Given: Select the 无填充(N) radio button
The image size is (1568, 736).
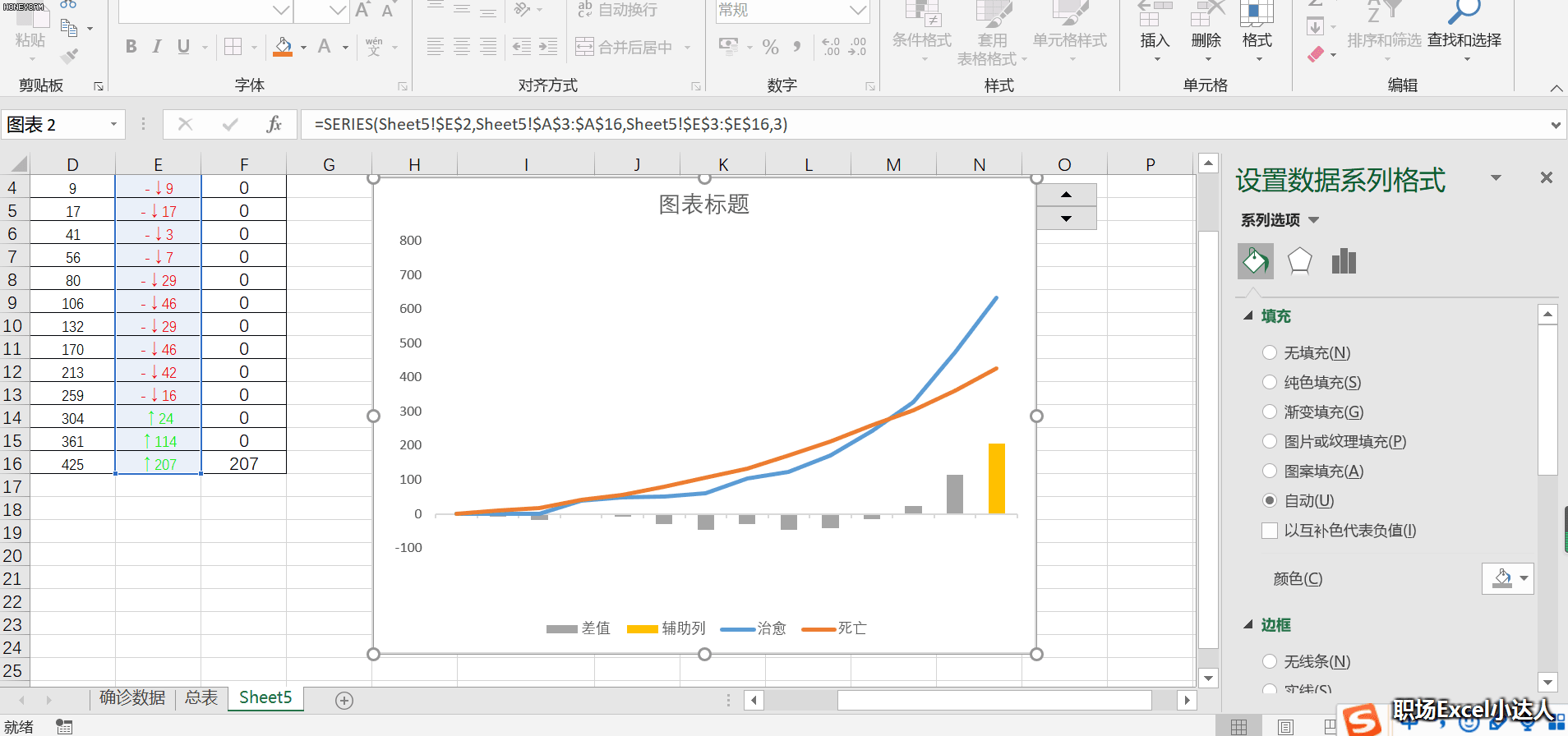Looking at the screenshot, I should 1270,352.
